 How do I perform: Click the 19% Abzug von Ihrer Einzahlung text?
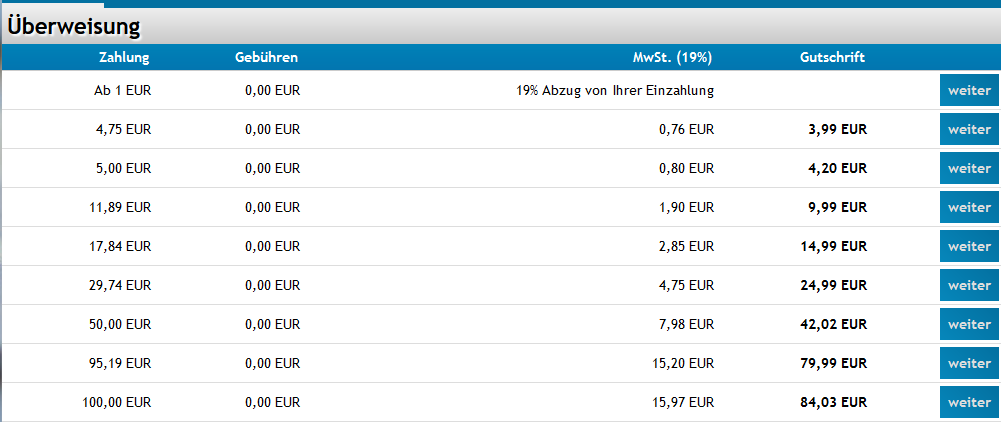click(x=615, y=91)
